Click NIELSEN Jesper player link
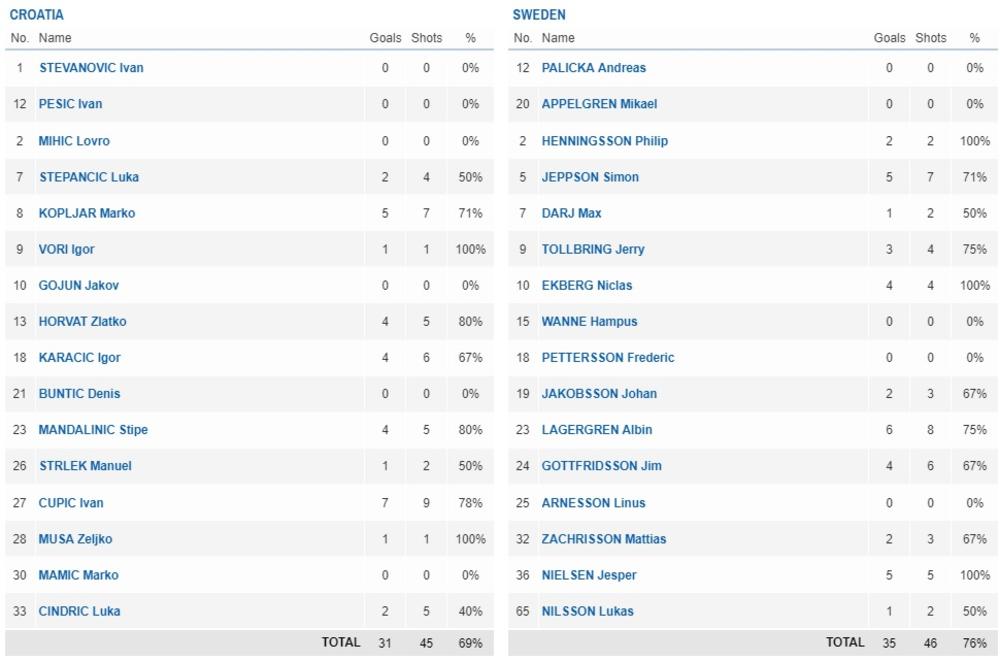 point(589,575)
